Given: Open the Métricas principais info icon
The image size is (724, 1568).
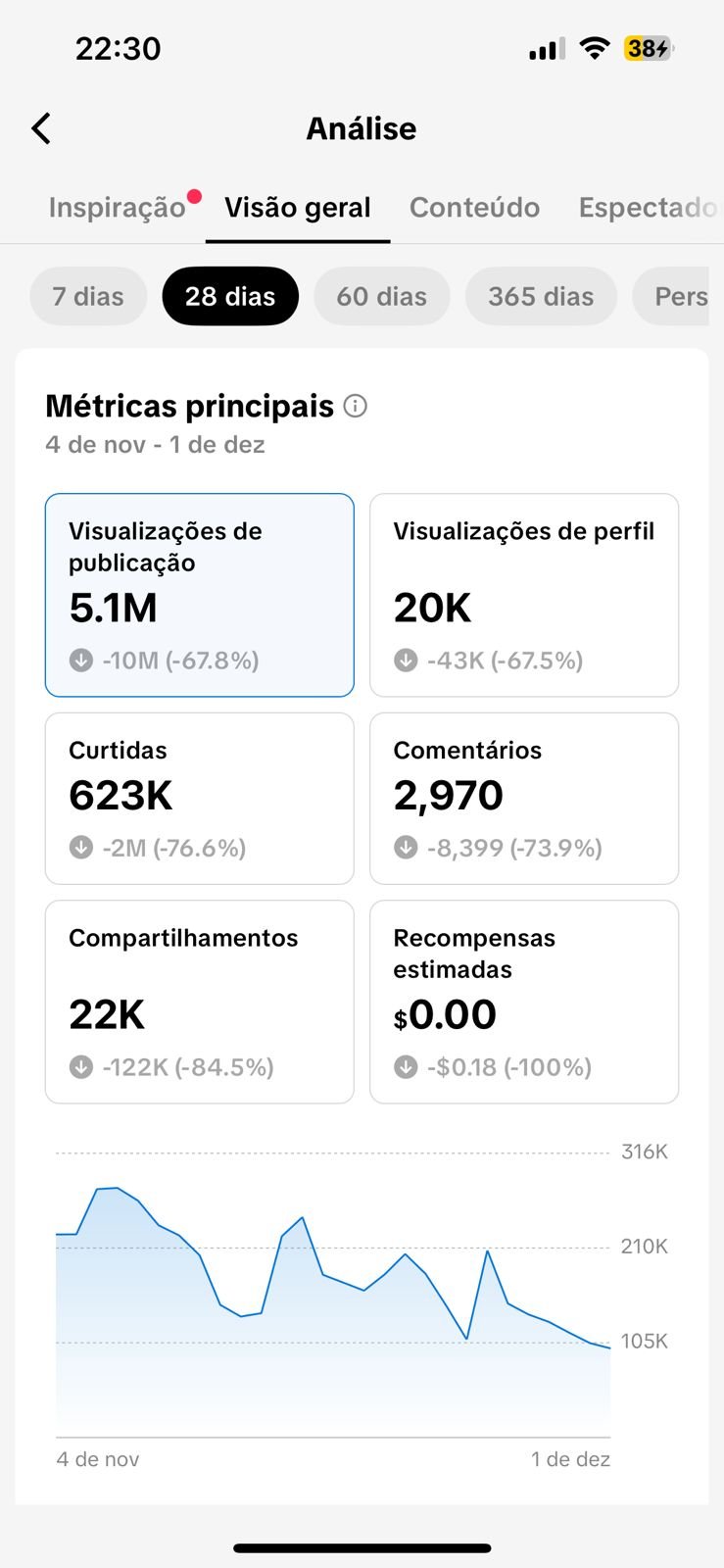Looking at the screenshot, I should 356,406.
